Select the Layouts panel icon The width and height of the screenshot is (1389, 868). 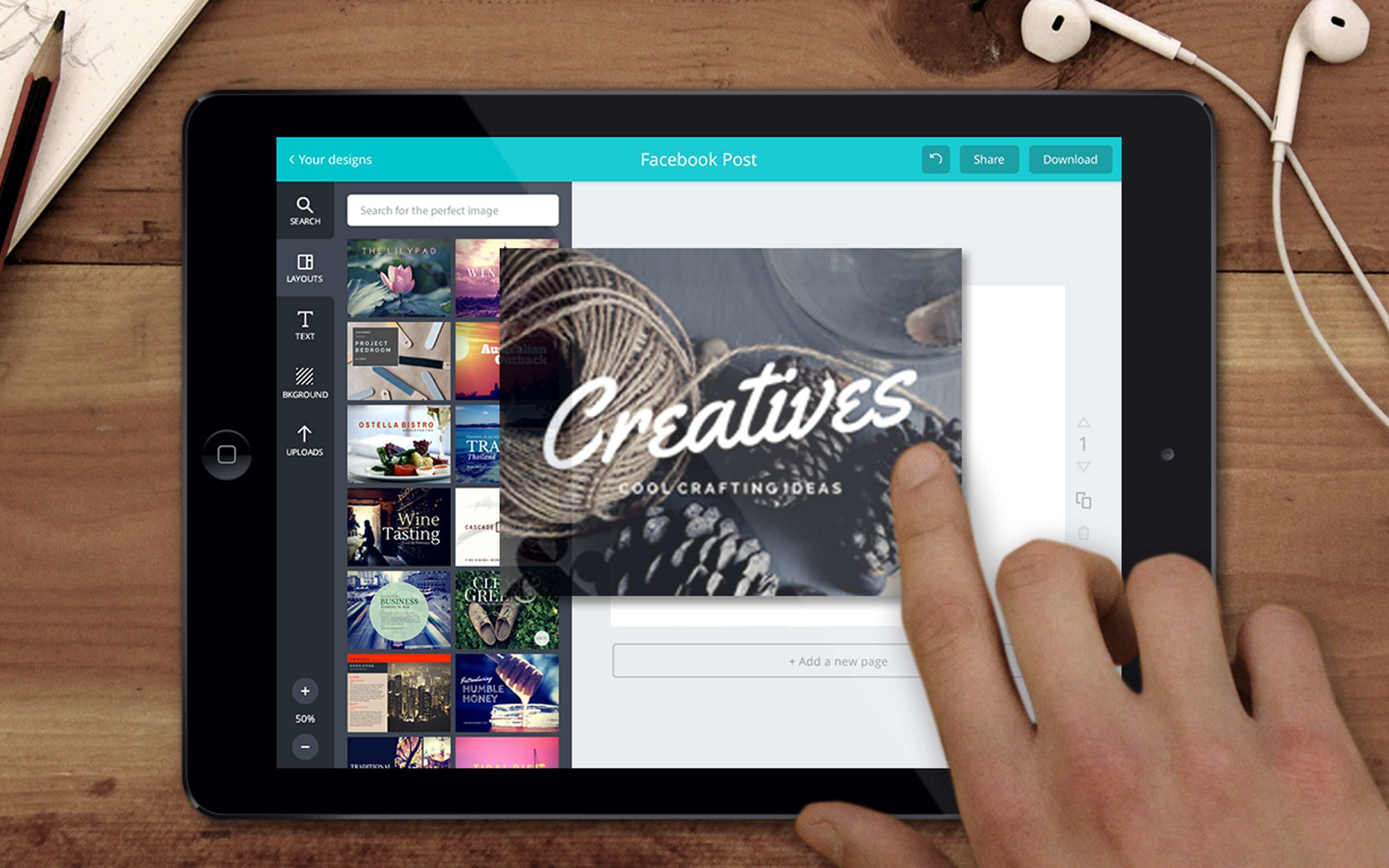click(x=303, y=269)
